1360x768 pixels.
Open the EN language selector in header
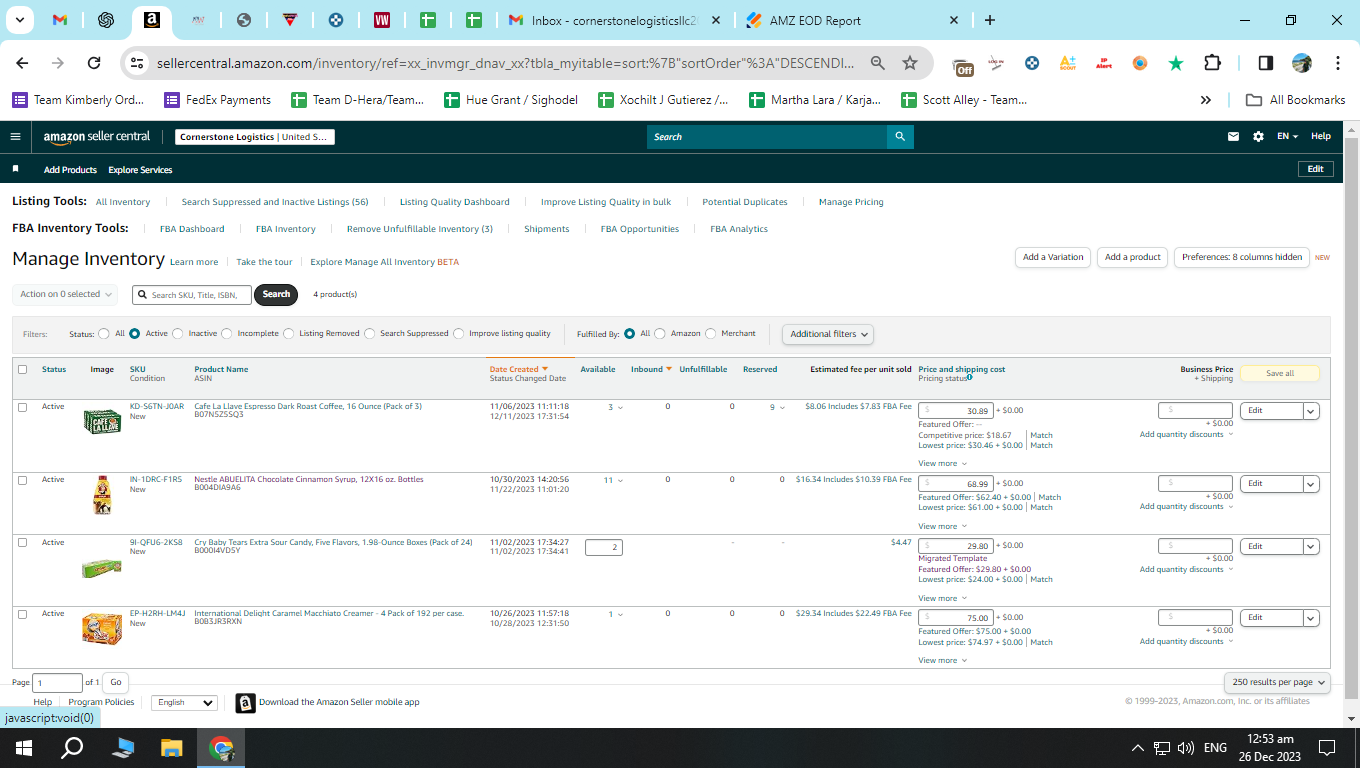pos(1287,137)
